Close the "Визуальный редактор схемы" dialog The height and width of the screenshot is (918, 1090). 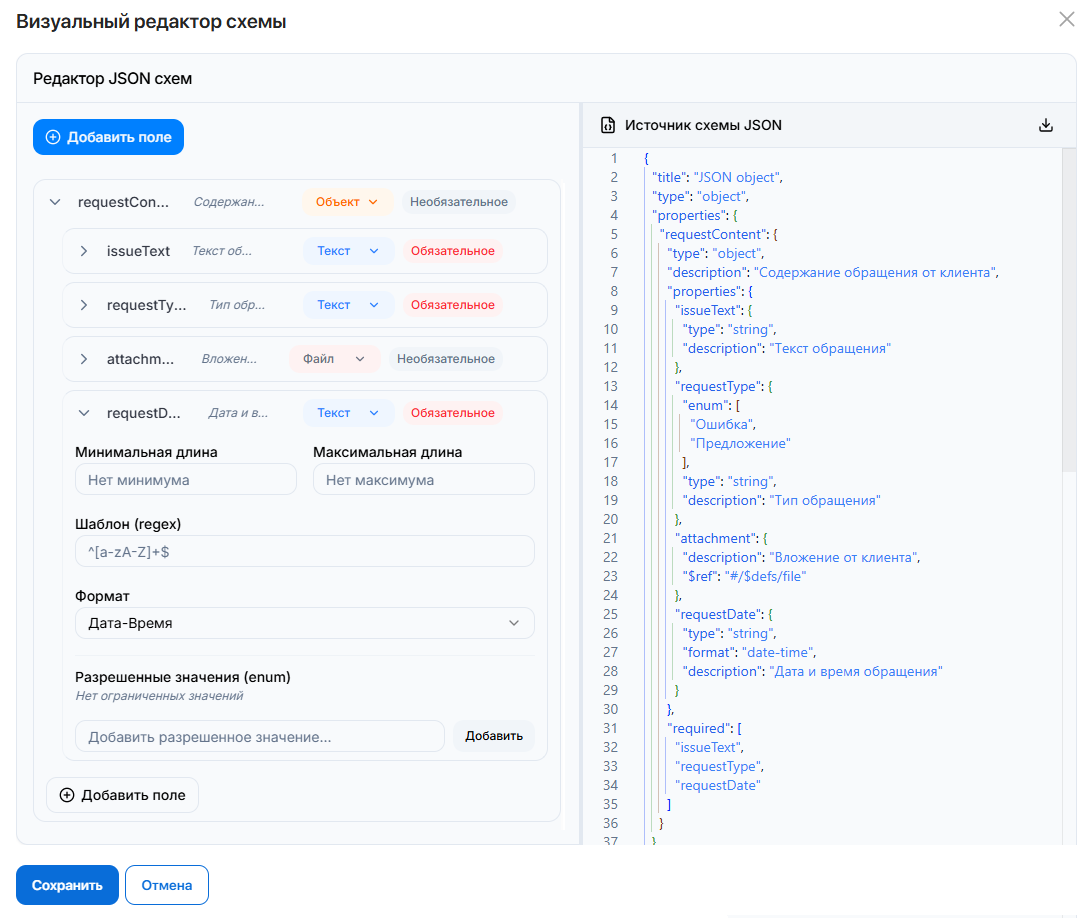(x=1067, y=19)
